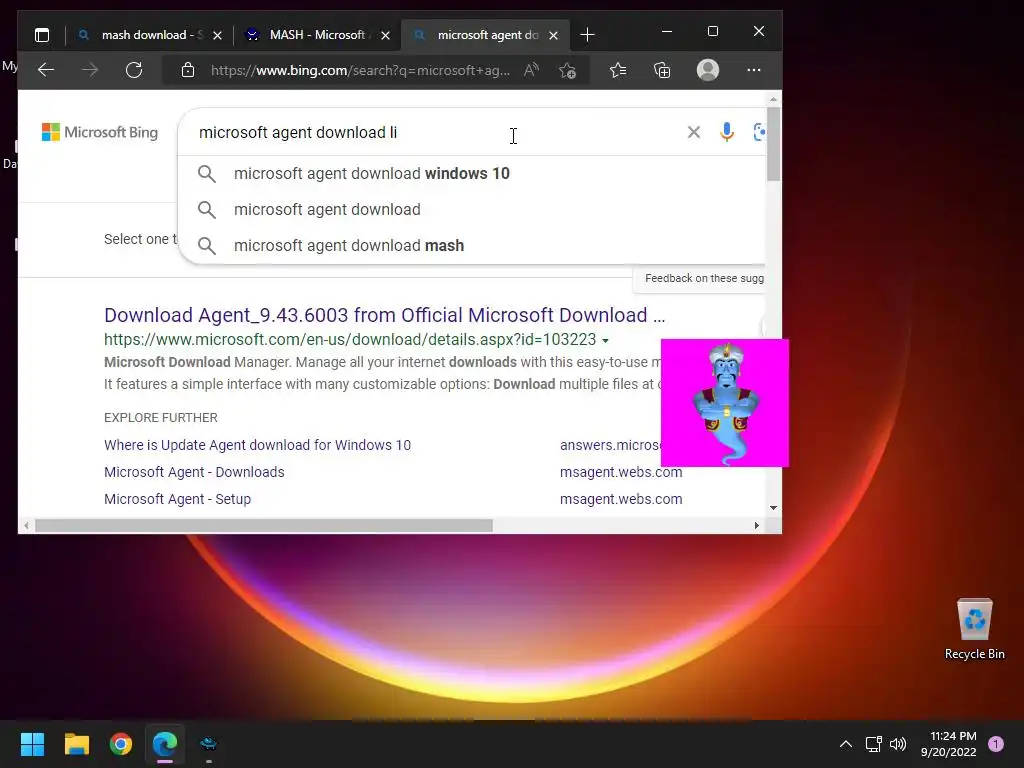Viewport: 1024px width, 768px height.
Task: Open the notification count badge
Action: [x=996, y=743]
